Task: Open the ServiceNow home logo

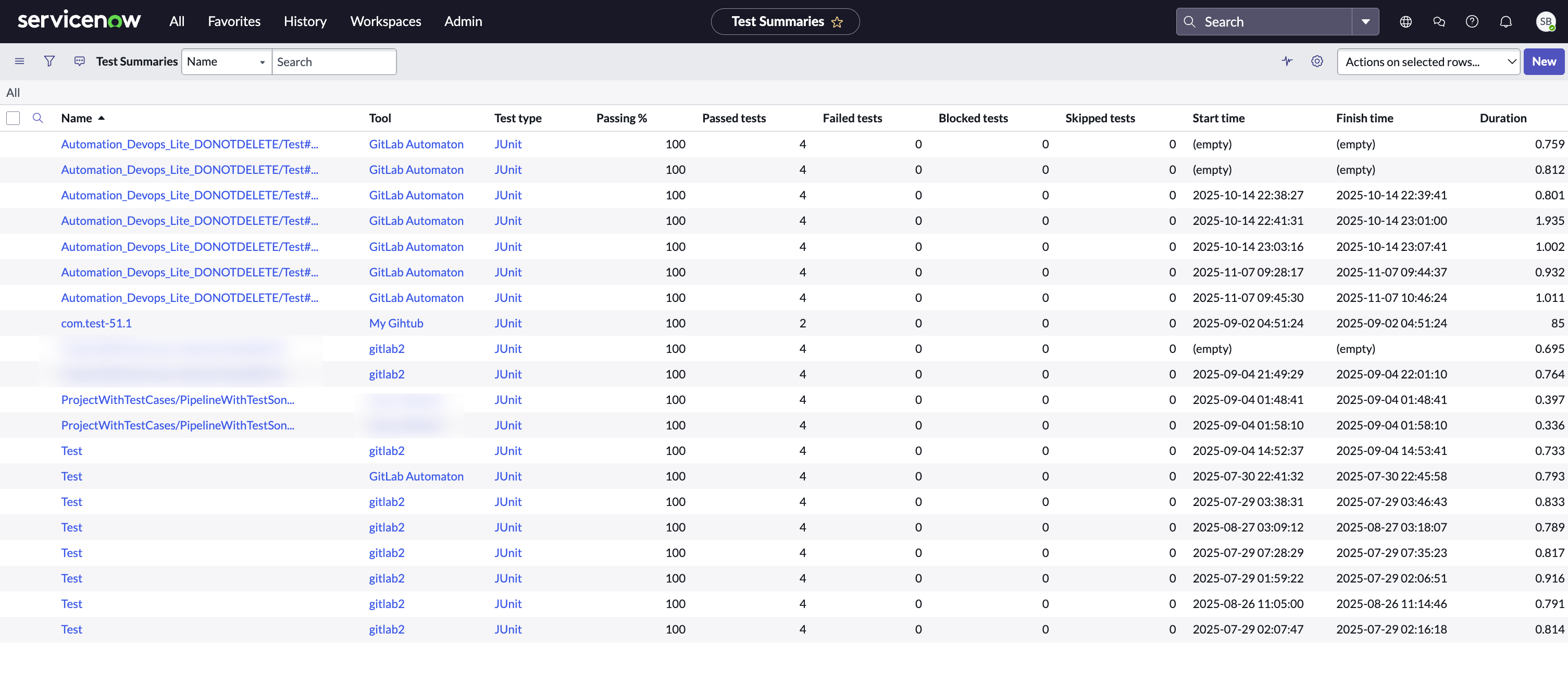Action: (x=79, y=21)
